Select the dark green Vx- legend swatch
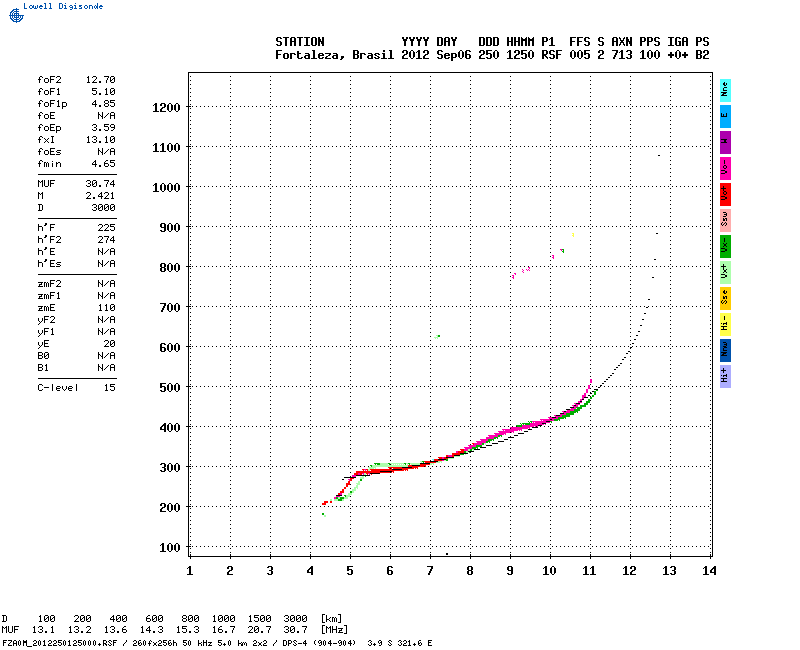Viewport: 800px width, 650px height. coord(725,246)
